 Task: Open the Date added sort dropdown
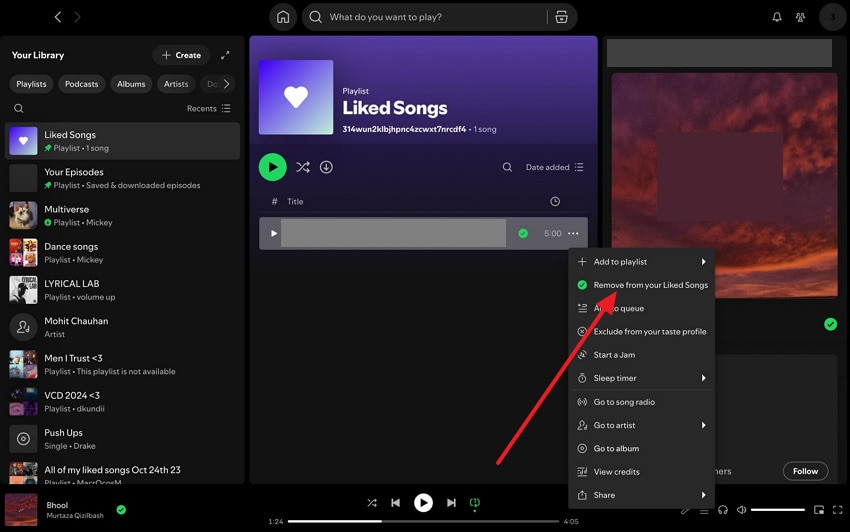tap(555, 167)
